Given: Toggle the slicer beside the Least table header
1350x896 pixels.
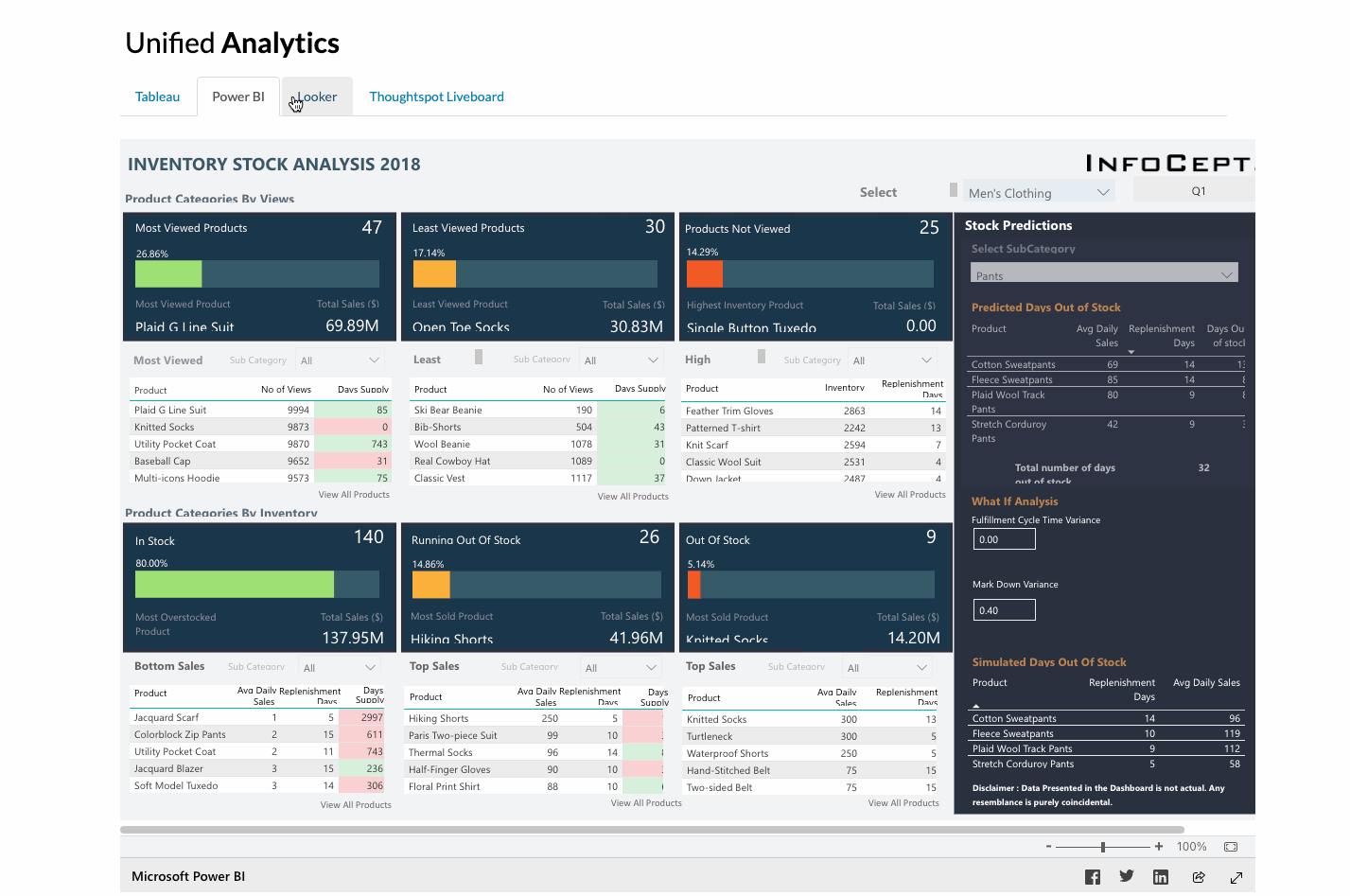Looking at the screenshot, I should pyautogui.click(x=479, y=358).
